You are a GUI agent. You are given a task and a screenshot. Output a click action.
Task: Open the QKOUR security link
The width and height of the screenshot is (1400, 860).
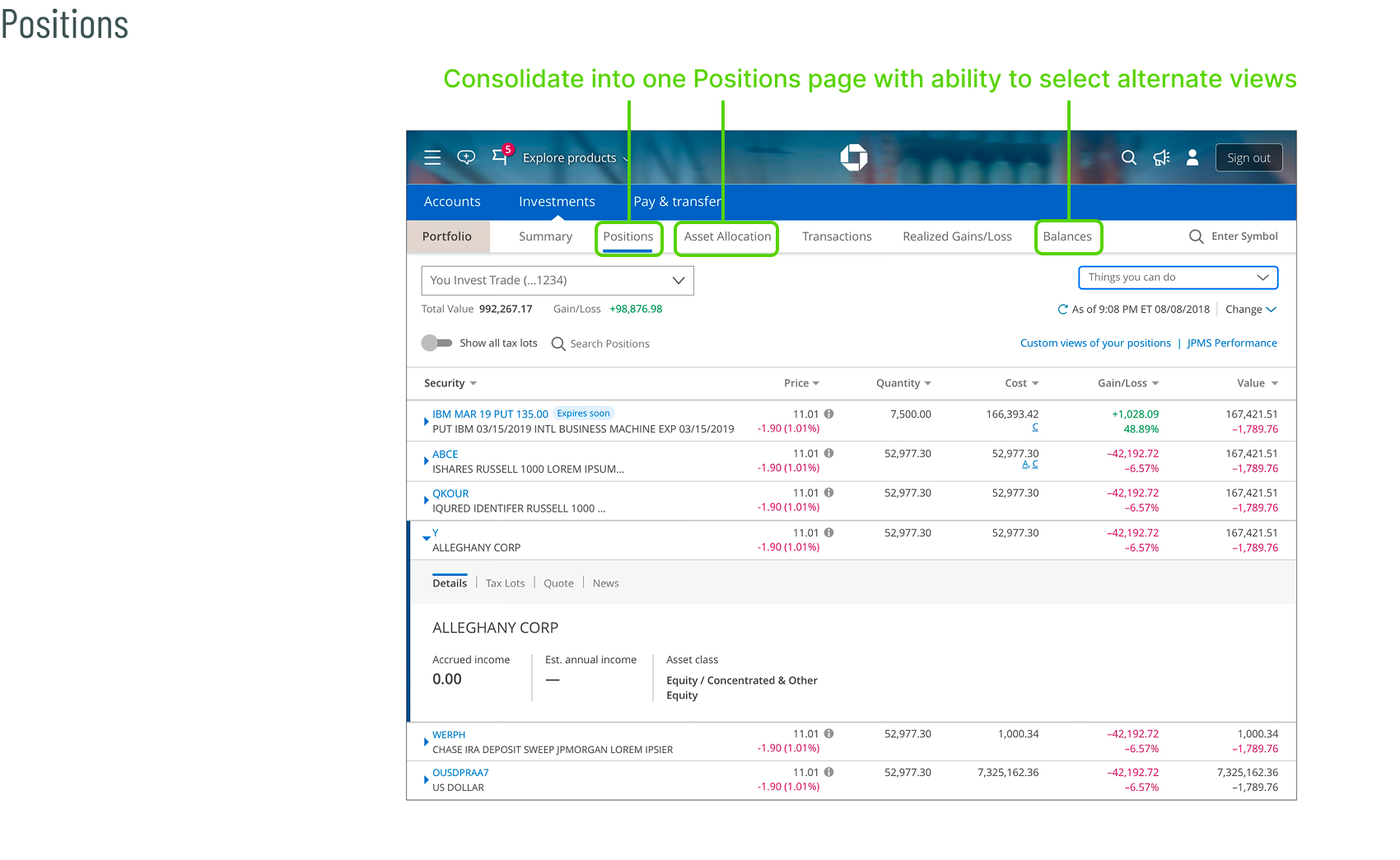(450, 493)
